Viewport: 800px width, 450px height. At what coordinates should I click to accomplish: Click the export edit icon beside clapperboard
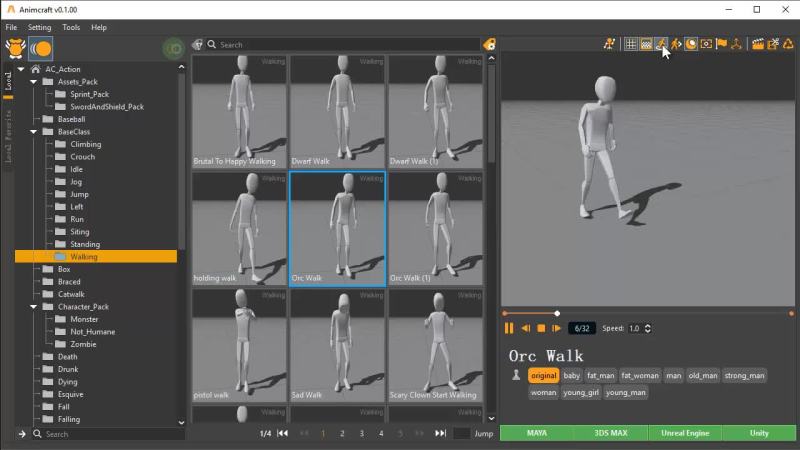773,44
